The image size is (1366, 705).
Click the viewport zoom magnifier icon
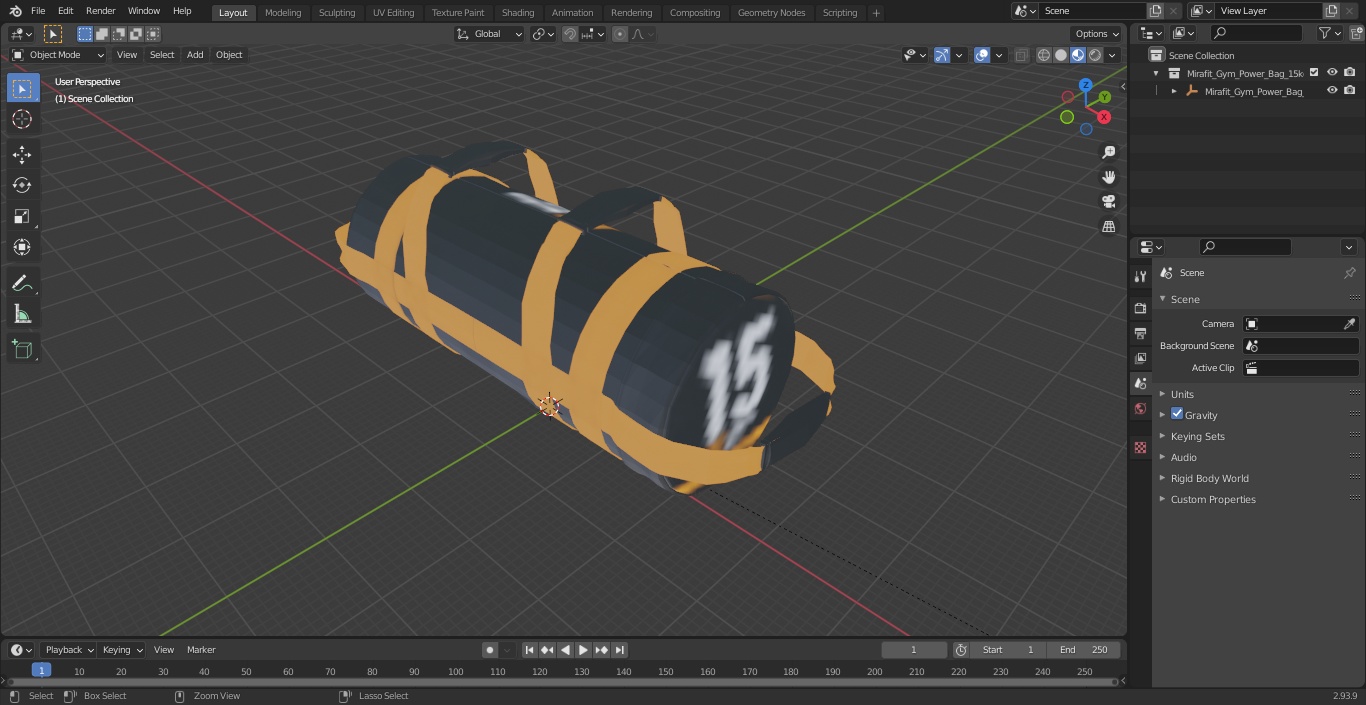click(1108, 152)
